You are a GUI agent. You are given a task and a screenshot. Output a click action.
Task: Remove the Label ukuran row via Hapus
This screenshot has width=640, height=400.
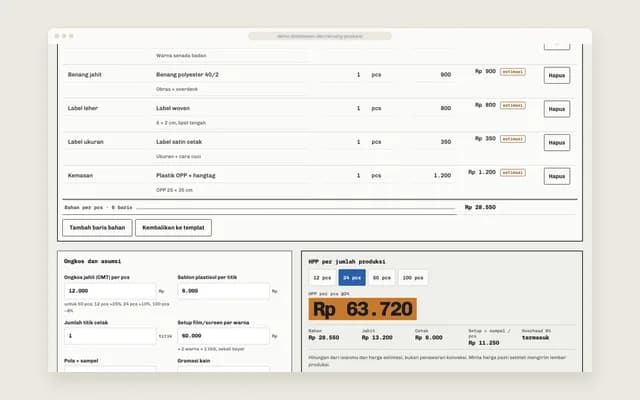[x=557, y=142]
